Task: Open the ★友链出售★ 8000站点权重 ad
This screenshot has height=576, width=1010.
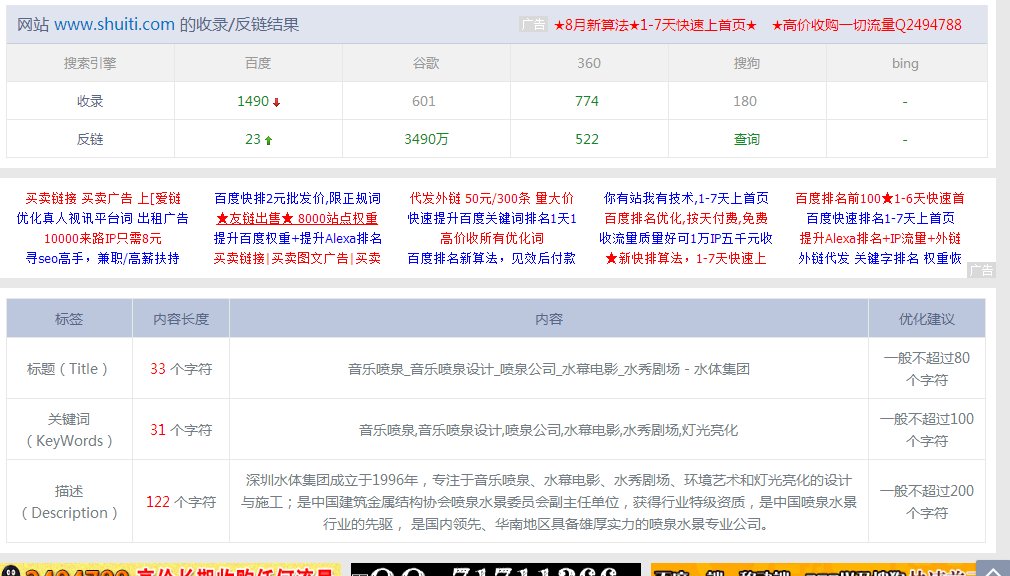Action: [x=297, y=218]
